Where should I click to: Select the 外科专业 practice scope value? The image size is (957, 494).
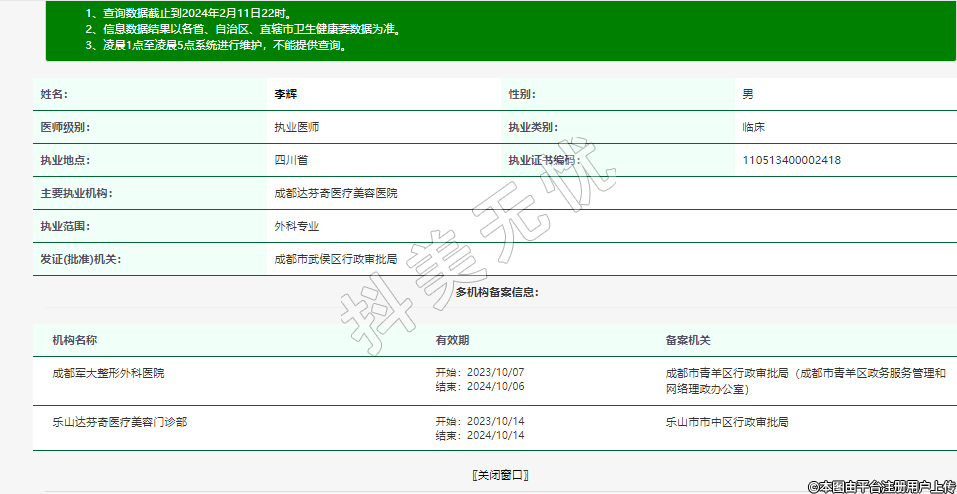coord(297,226)
